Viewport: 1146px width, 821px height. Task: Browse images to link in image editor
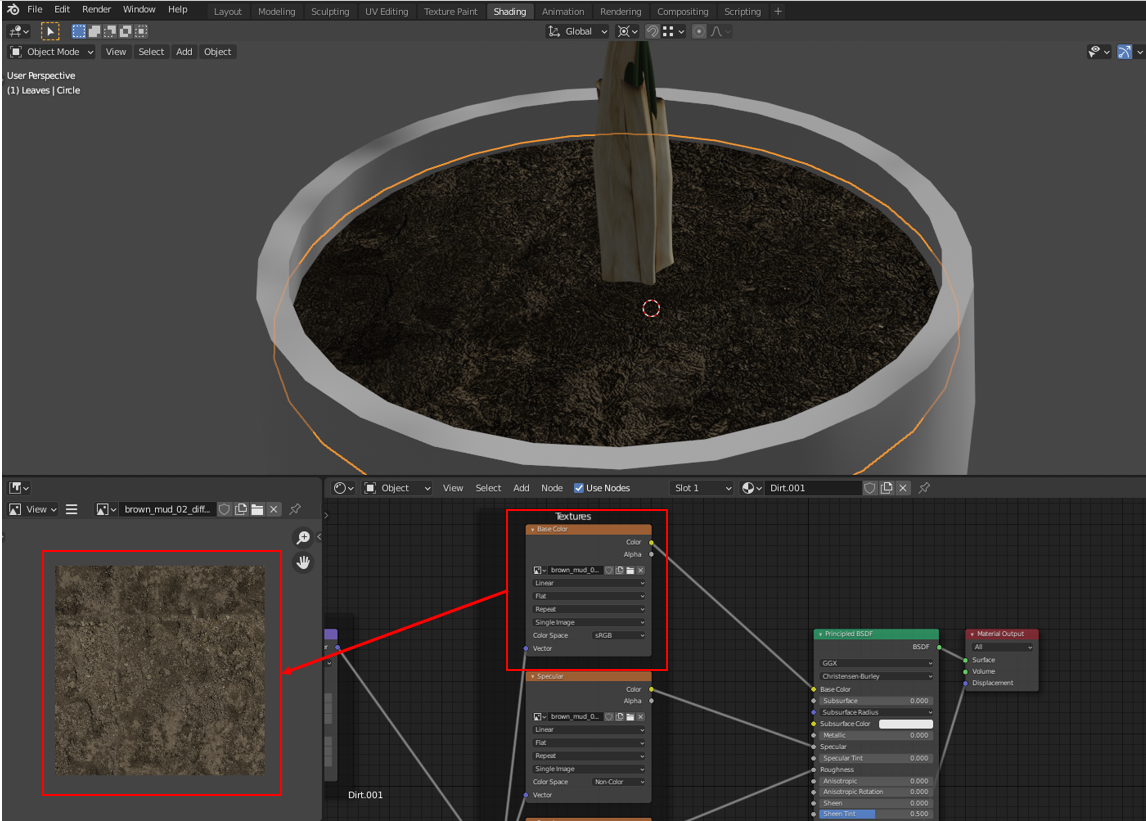point(106,510)
